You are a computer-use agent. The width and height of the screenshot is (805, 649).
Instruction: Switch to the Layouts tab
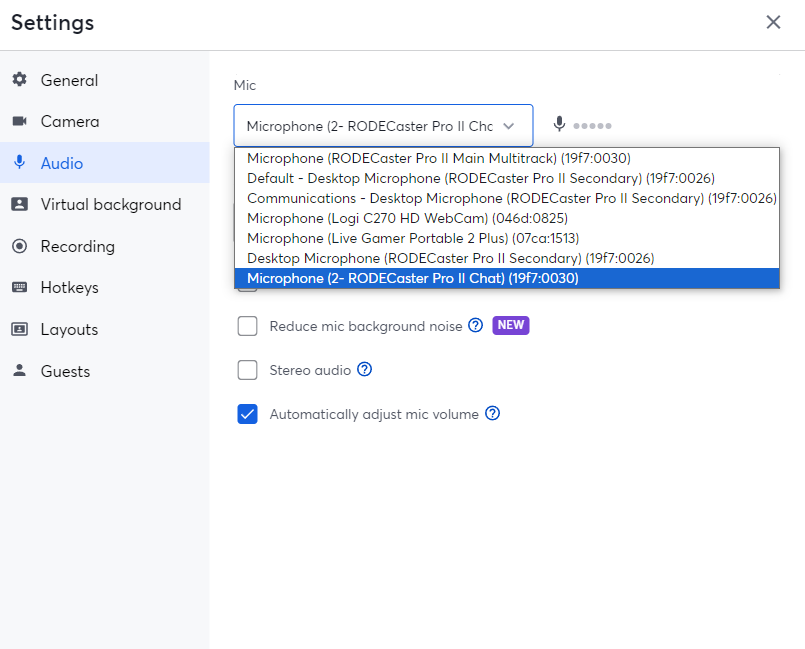tap(105, 329)
